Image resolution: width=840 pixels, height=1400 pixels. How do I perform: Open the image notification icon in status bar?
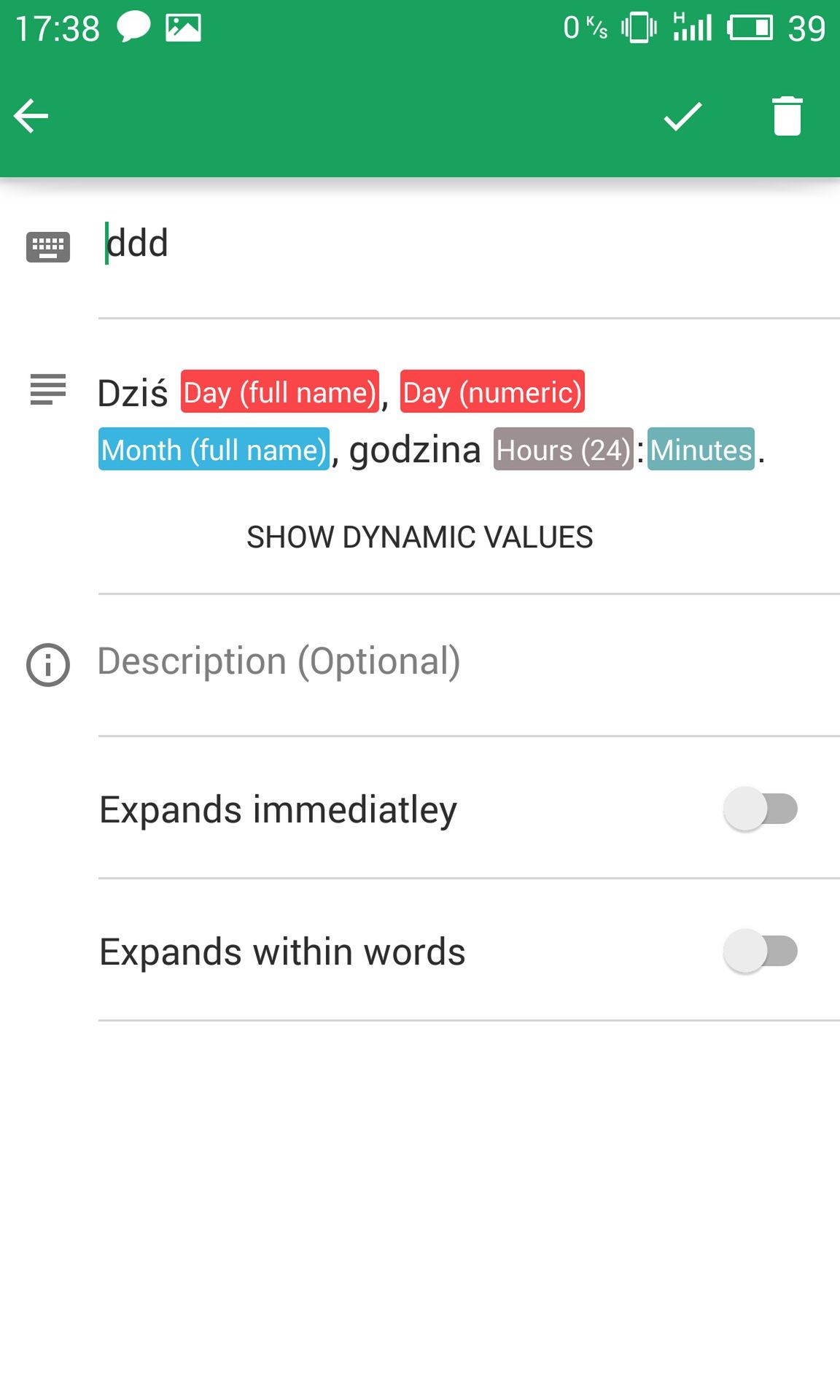(x=183, y=28)
